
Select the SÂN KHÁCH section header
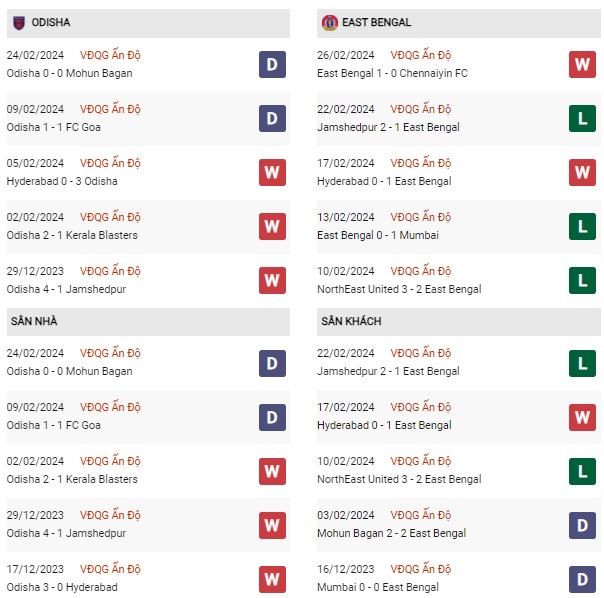tap(458, 322)
